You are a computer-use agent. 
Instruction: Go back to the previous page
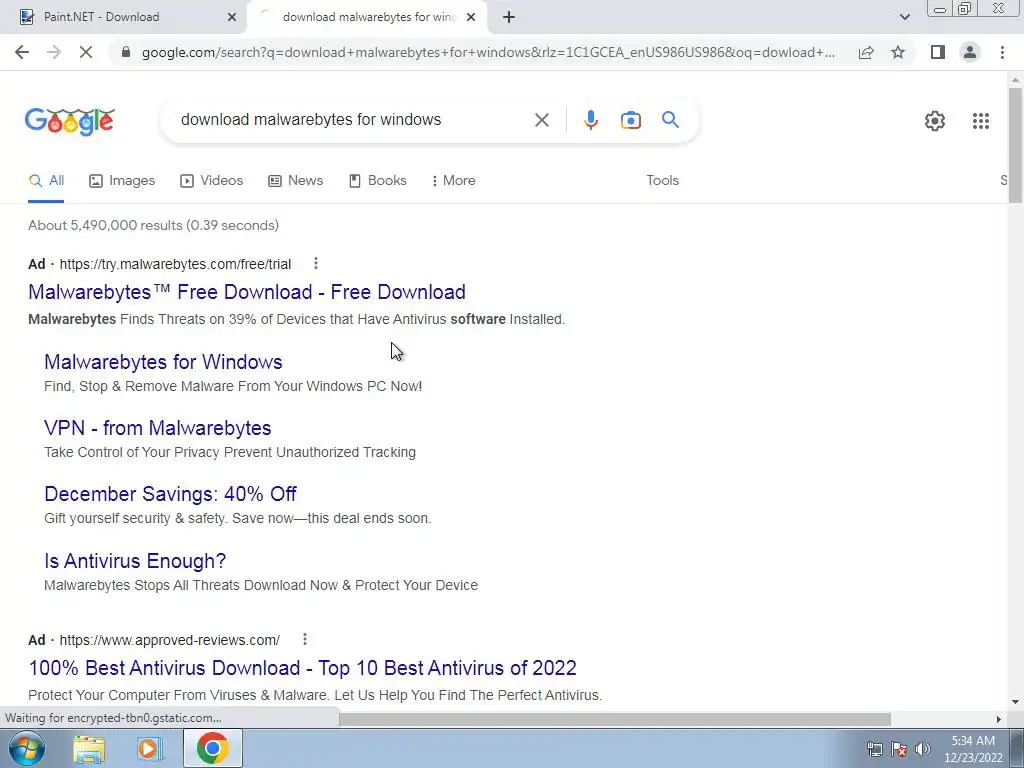tap(22, 52)
